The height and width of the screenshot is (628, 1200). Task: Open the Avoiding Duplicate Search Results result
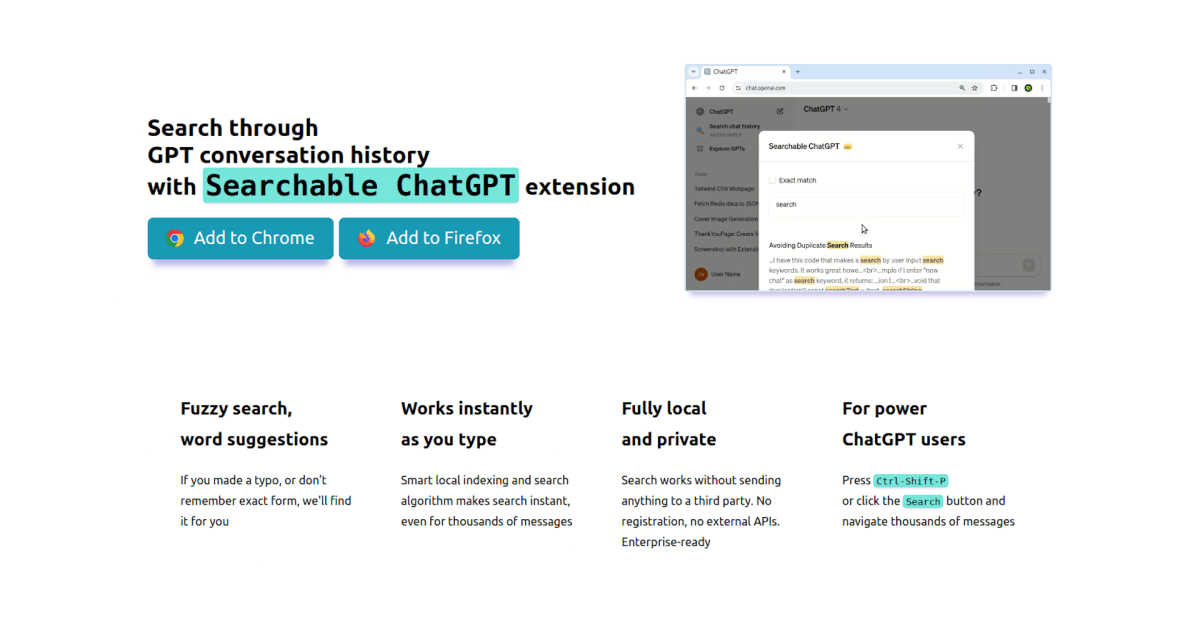821,245
